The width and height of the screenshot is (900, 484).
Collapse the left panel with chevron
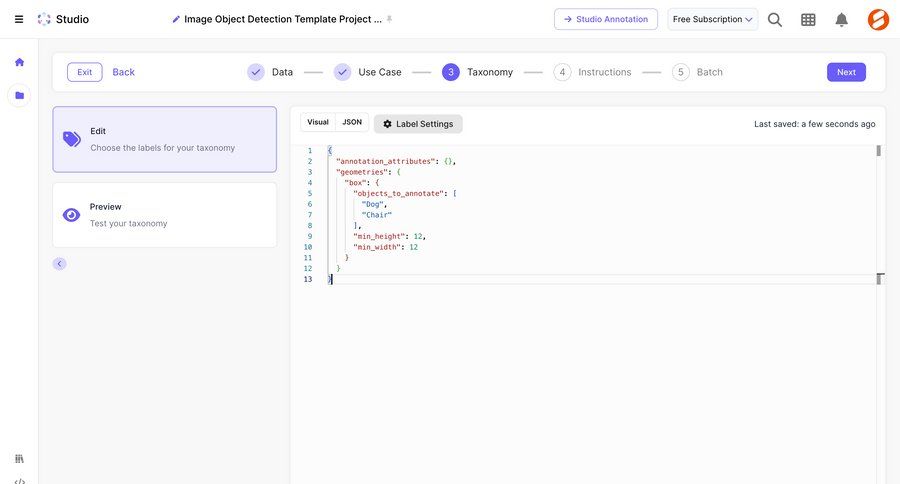59,264
